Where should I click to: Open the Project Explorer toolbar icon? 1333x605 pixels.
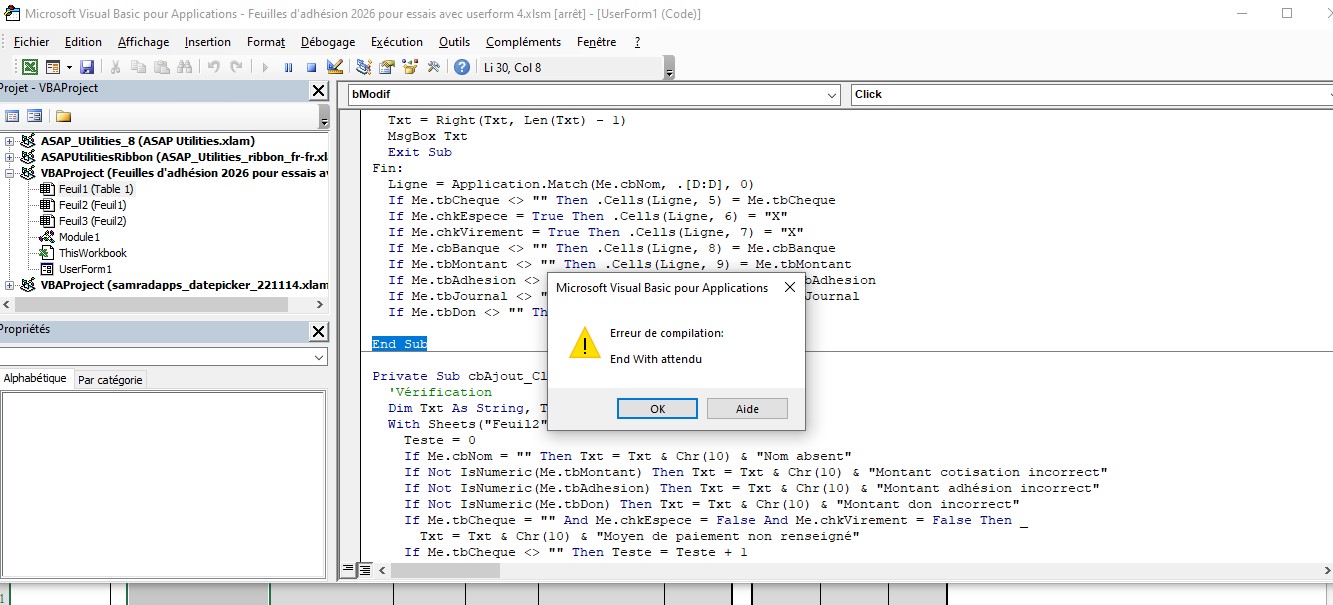(363, 67)
